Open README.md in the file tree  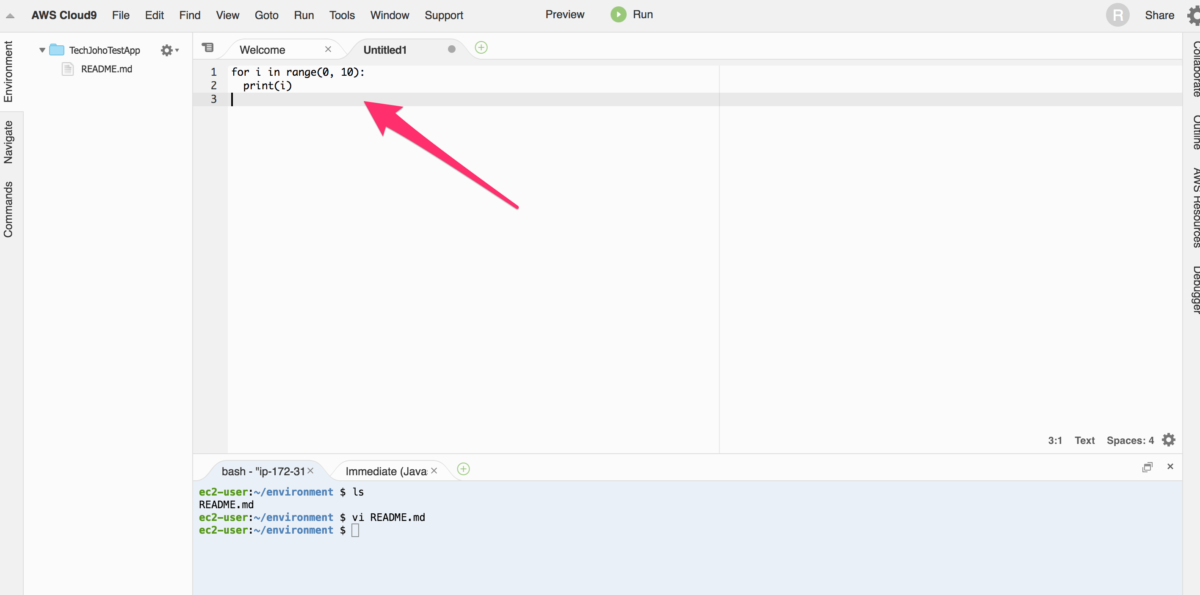(x=106, y=69)
